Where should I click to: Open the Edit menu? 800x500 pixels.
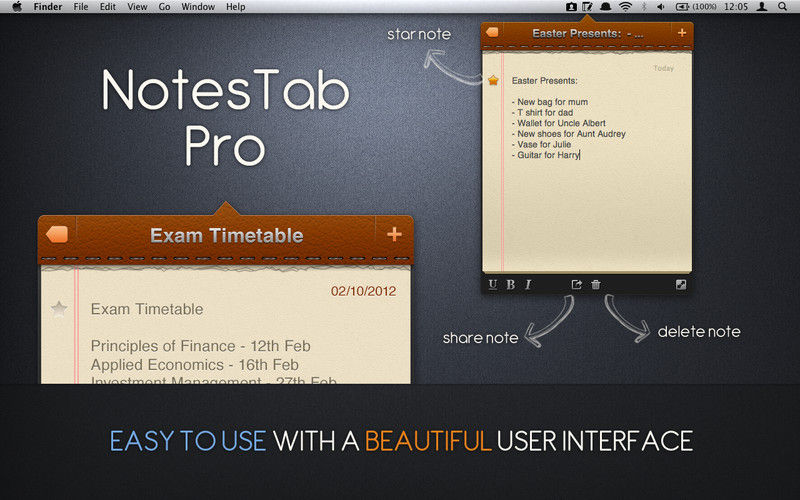[x=108, y=7]
